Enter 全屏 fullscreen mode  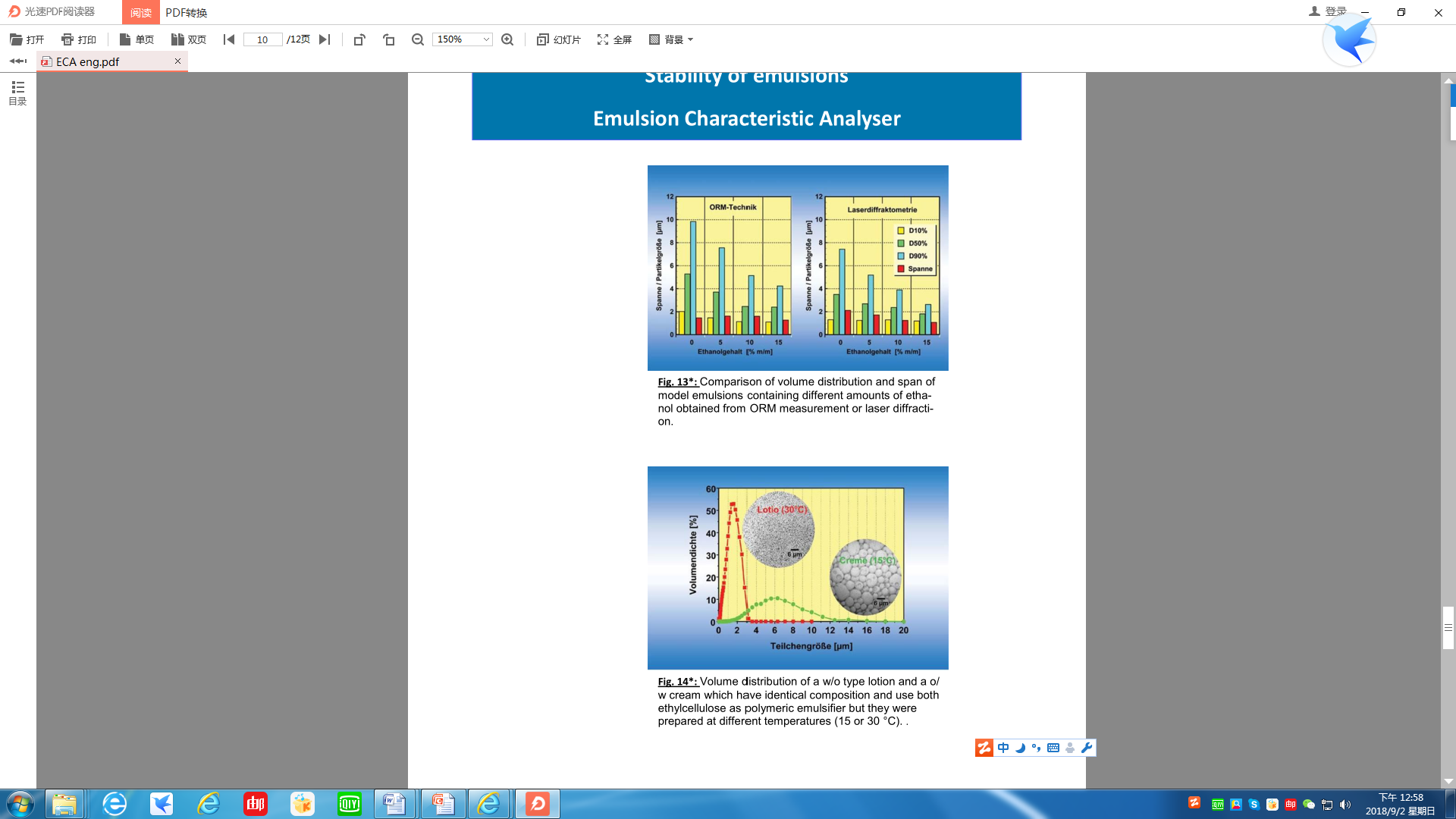615,39
